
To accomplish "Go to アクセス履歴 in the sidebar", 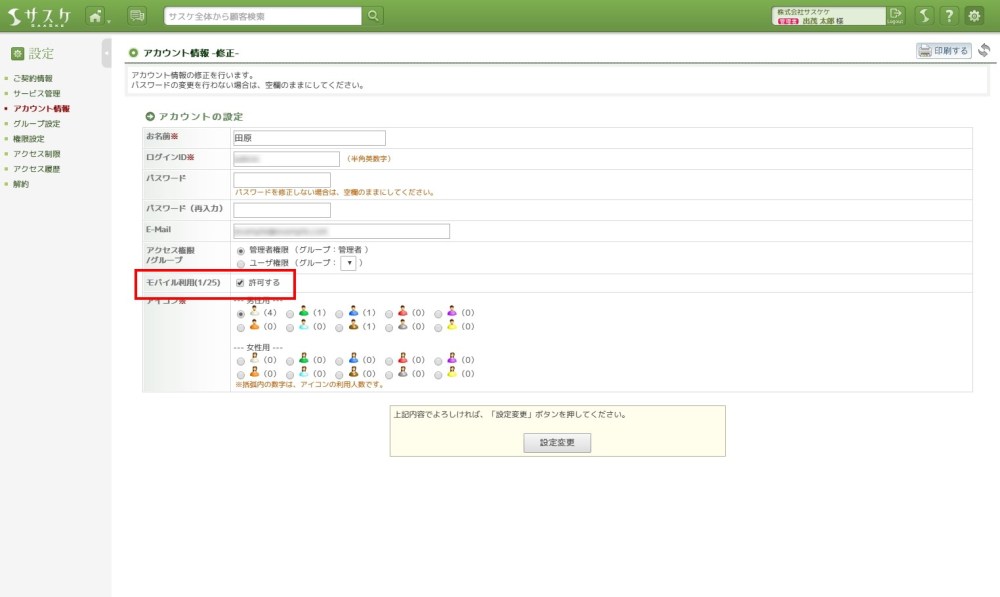I will point(37,169).
